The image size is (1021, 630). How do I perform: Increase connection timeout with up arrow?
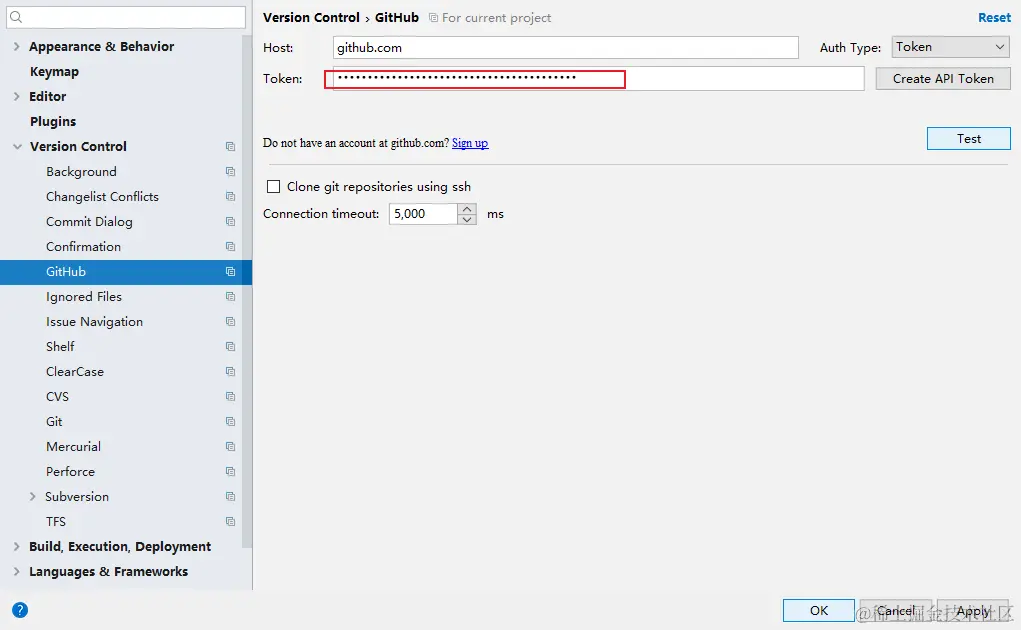[467, 209]
